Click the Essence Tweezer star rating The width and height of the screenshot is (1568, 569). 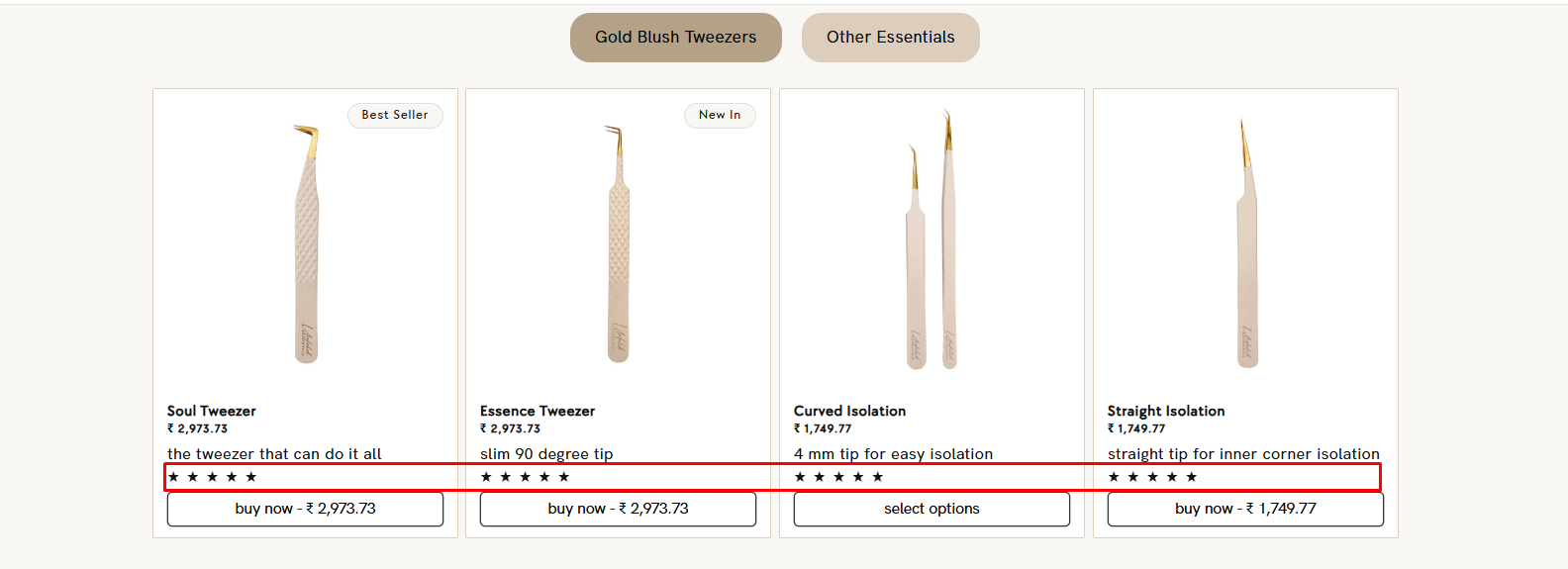pyautogui.click(x=525, y=477)
